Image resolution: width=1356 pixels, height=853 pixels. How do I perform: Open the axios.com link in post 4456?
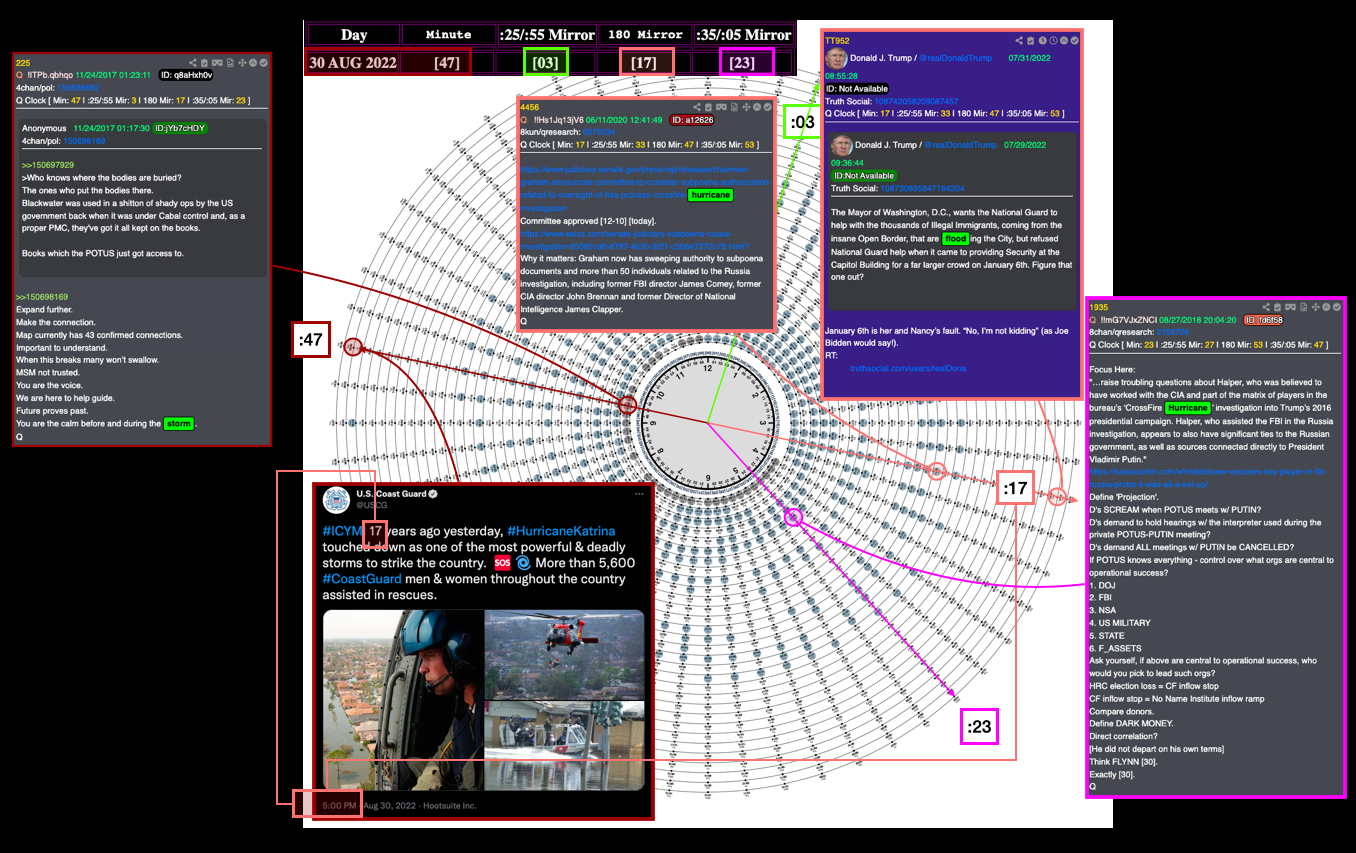(x=634, y=238)
